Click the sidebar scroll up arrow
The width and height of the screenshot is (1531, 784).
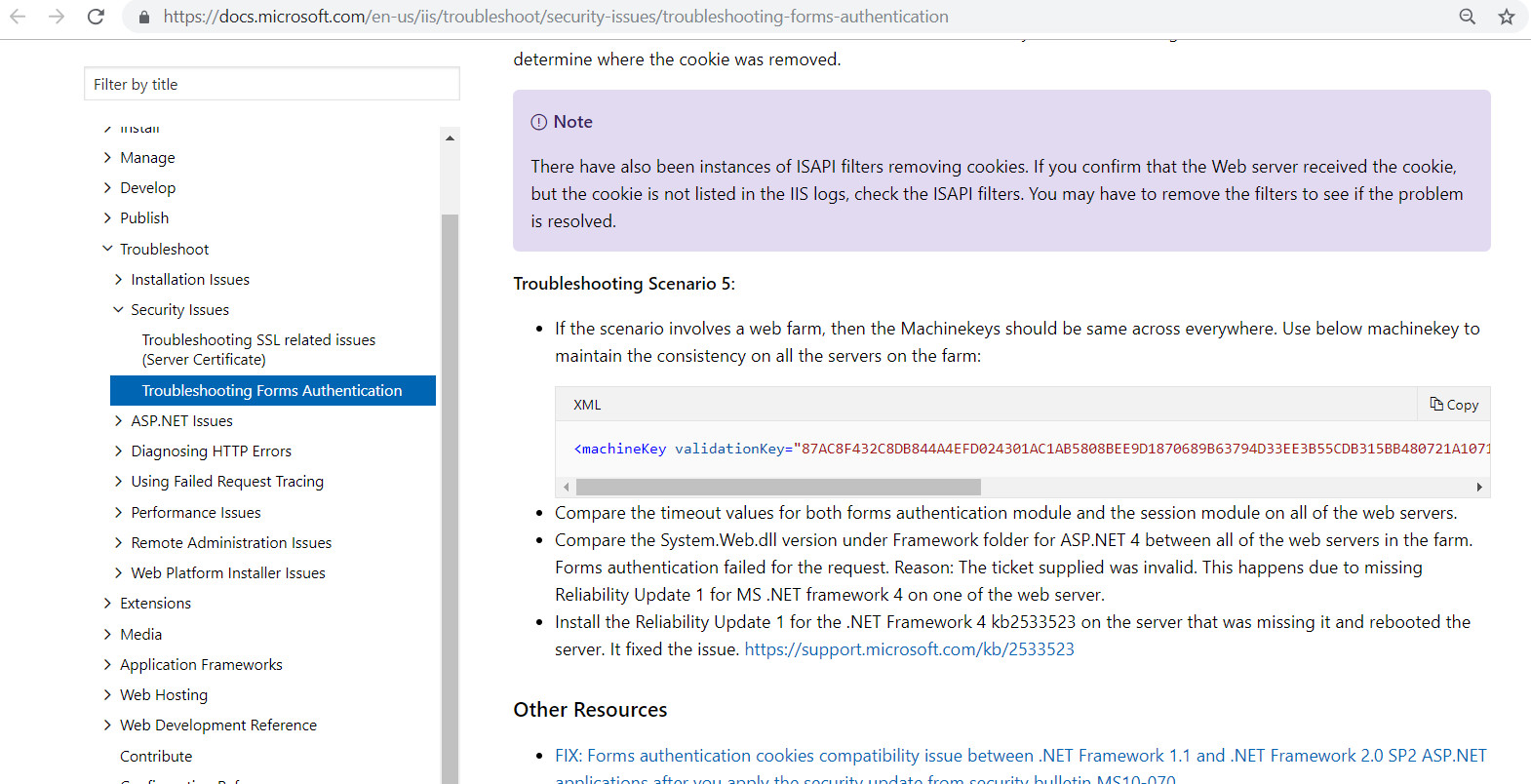(450, 138)
